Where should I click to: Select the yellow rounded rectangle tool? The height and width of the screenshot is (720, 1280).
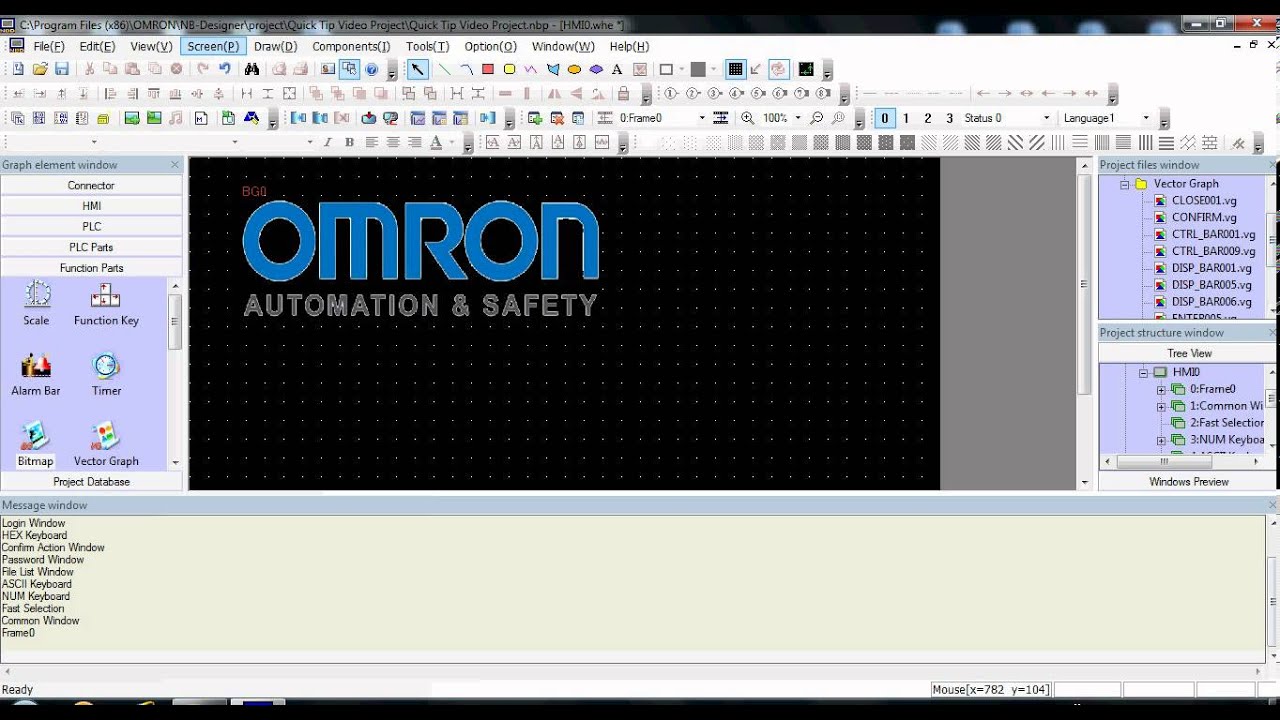pos(509,69)
